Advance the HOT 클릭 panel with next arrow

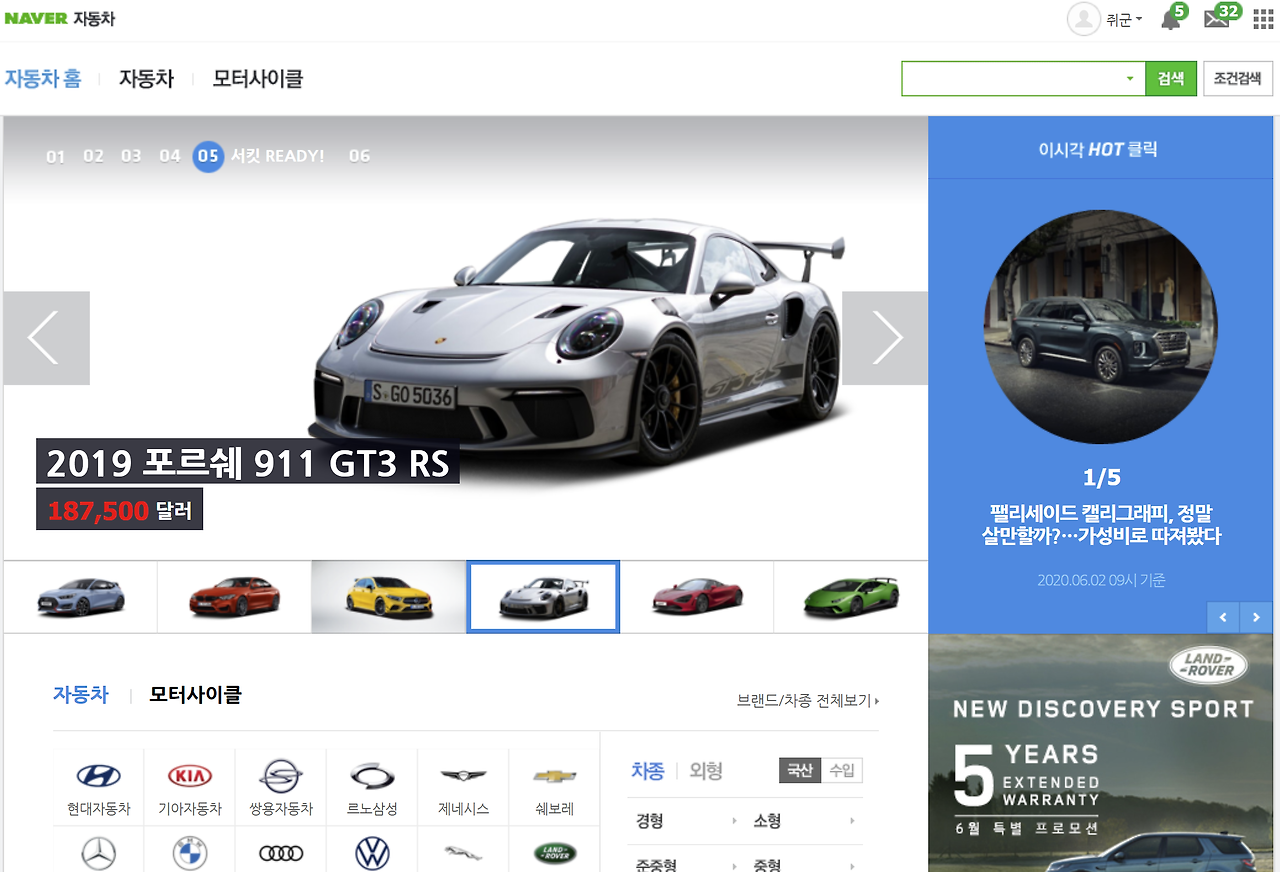click(x=1256, y=617)
